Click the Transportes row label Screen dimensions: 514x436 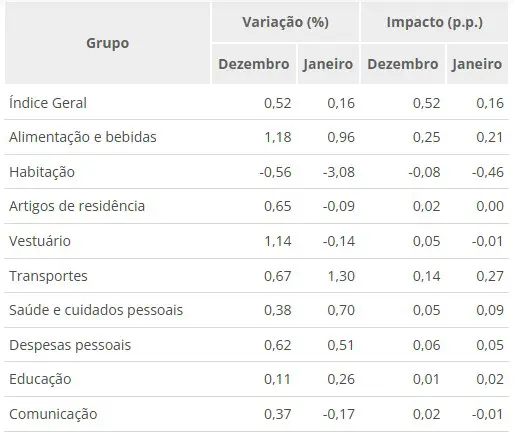(48, 276)
